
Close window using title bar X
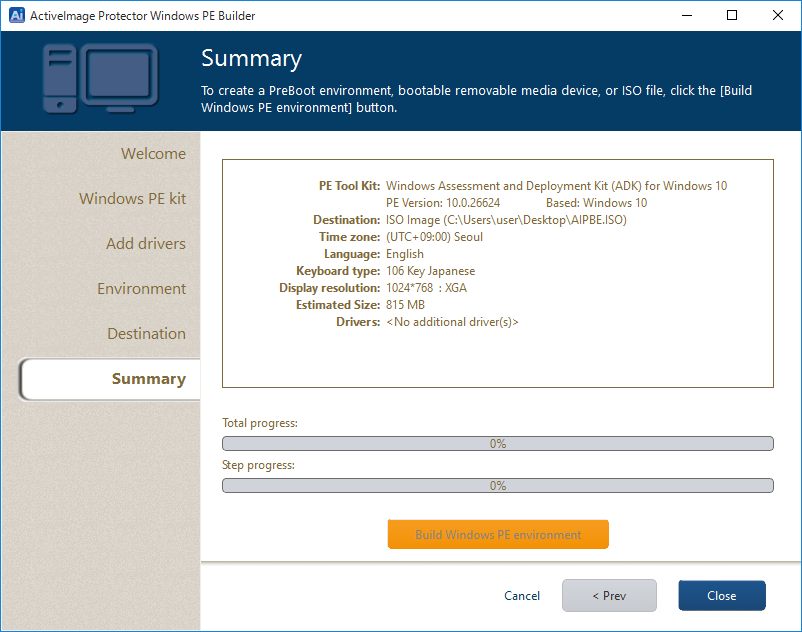(x=778, y=15)
